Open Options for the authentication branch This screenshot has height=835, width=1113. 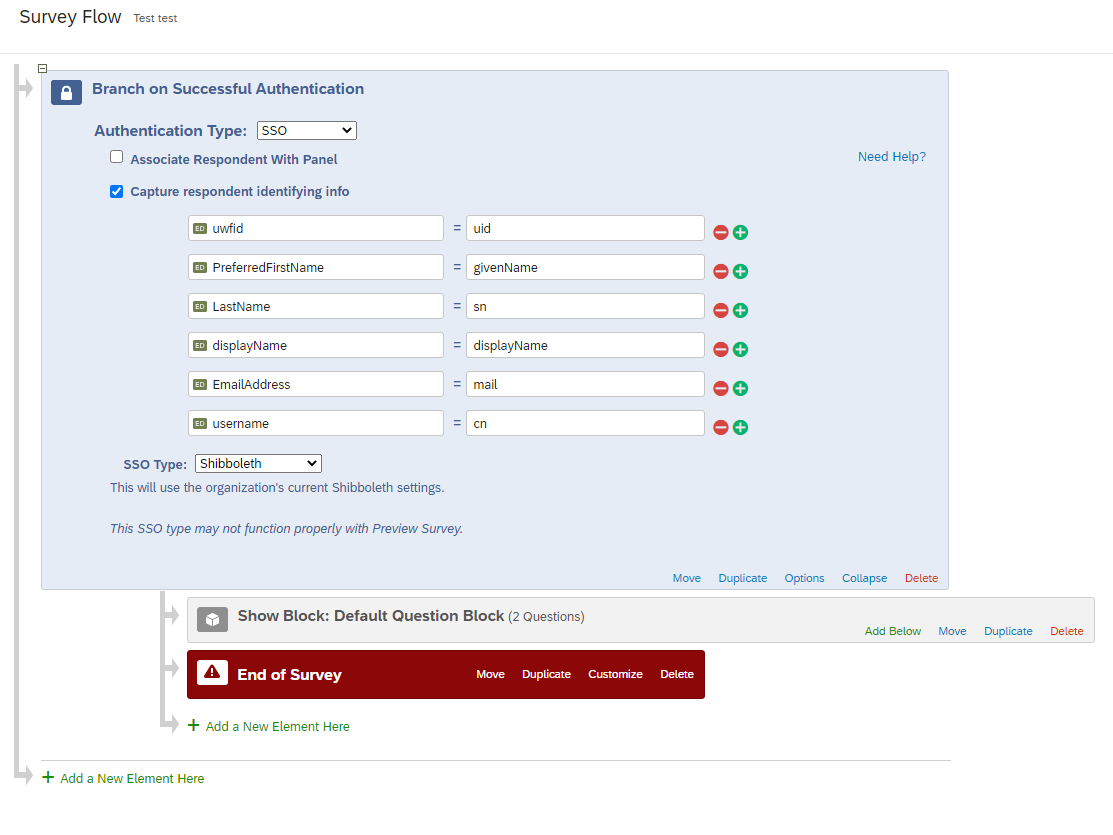804,578
